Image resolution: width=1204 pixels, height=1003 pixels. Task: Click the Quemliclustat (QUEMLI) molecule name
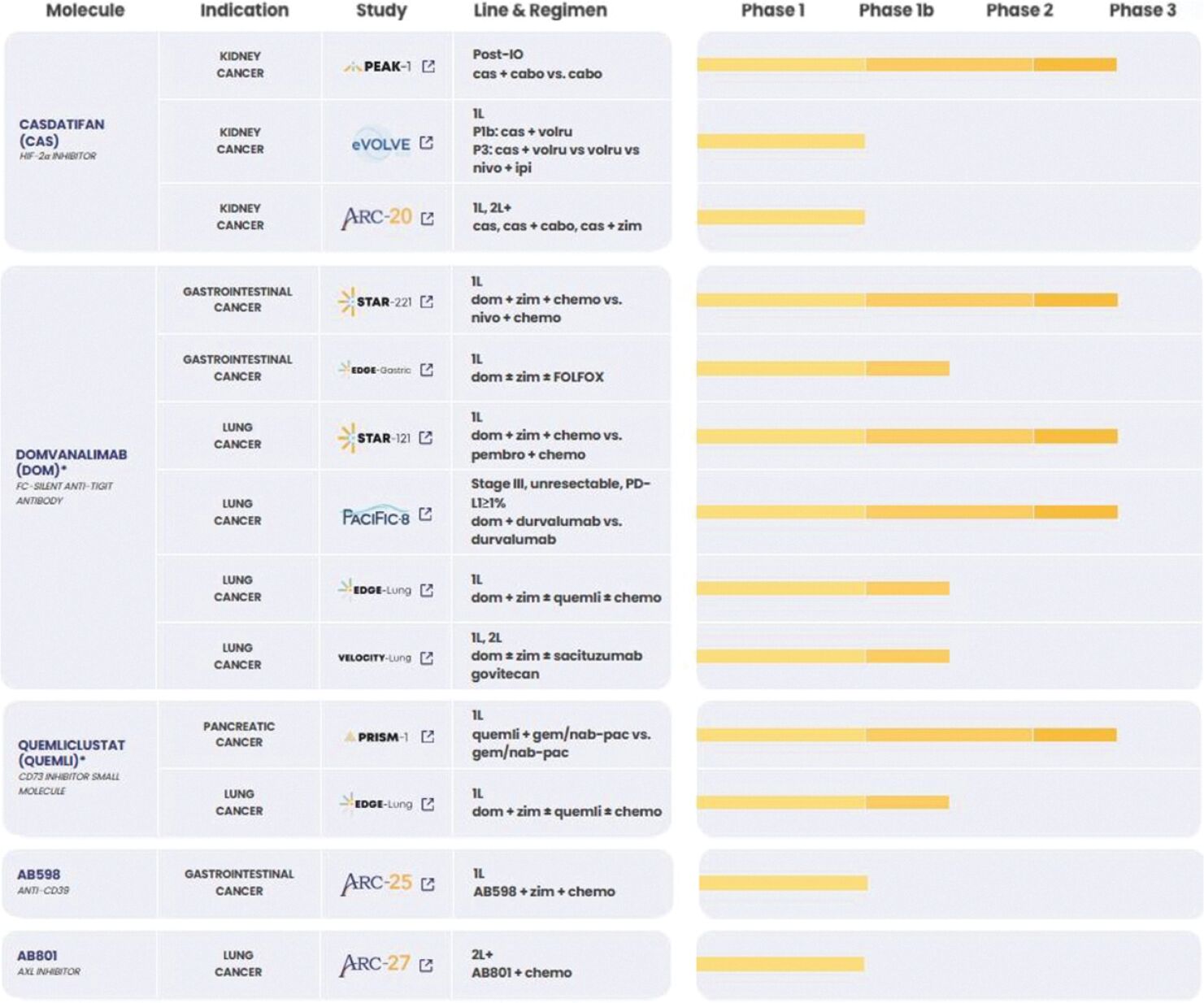click(x=72, y=753)
